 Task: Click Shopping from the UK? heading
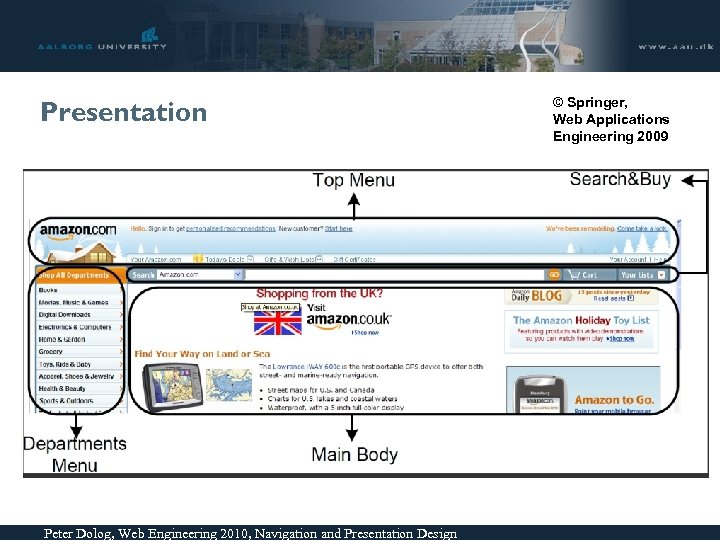[x=320, y=293]
